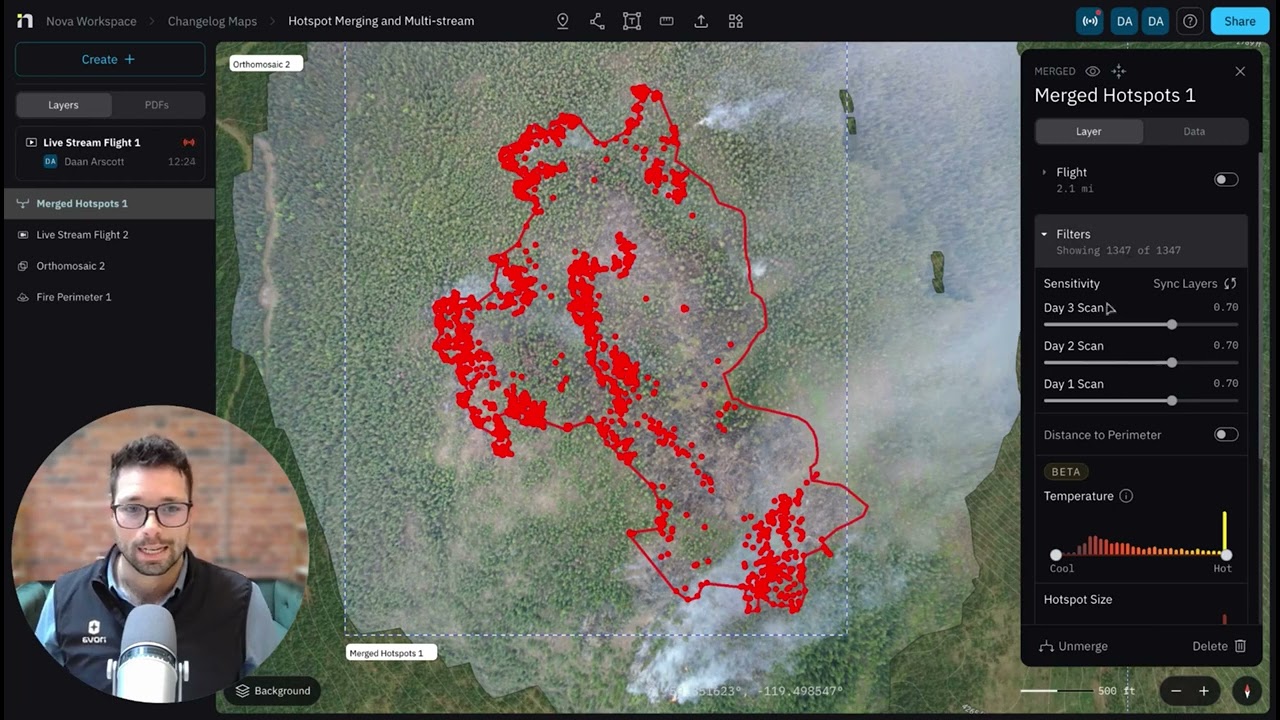1280x720 pixels.
Task: Click the Live Stream Flight 1 play icon
Action: [31, 142]
